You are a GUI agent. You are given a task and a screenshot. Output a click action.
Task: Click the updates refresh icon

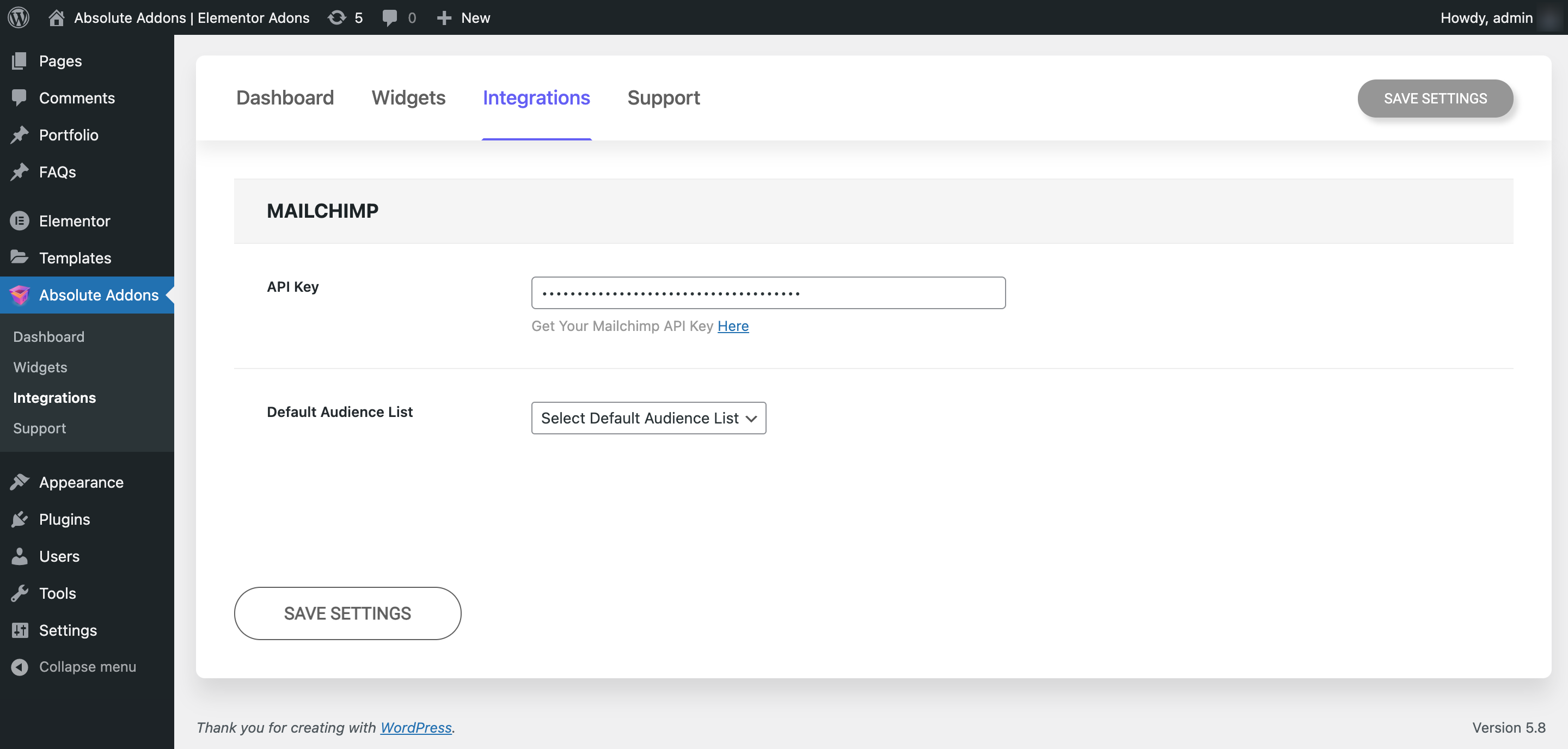(x=336, y=17)
